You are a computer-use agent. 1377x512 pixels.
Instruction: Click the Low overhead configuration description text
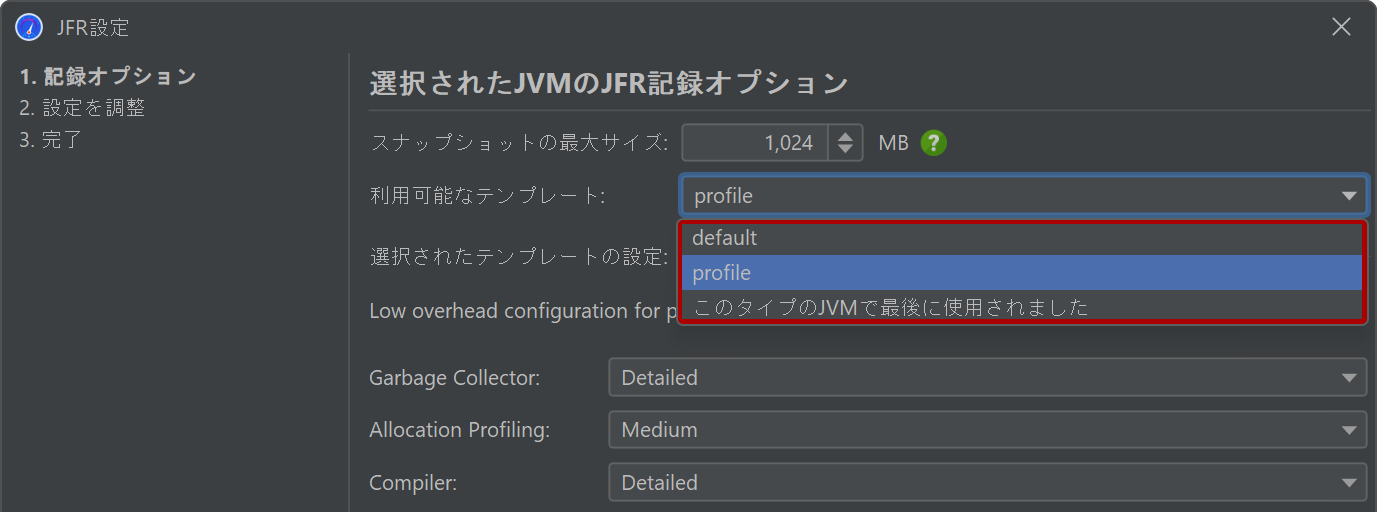(524, 311)
